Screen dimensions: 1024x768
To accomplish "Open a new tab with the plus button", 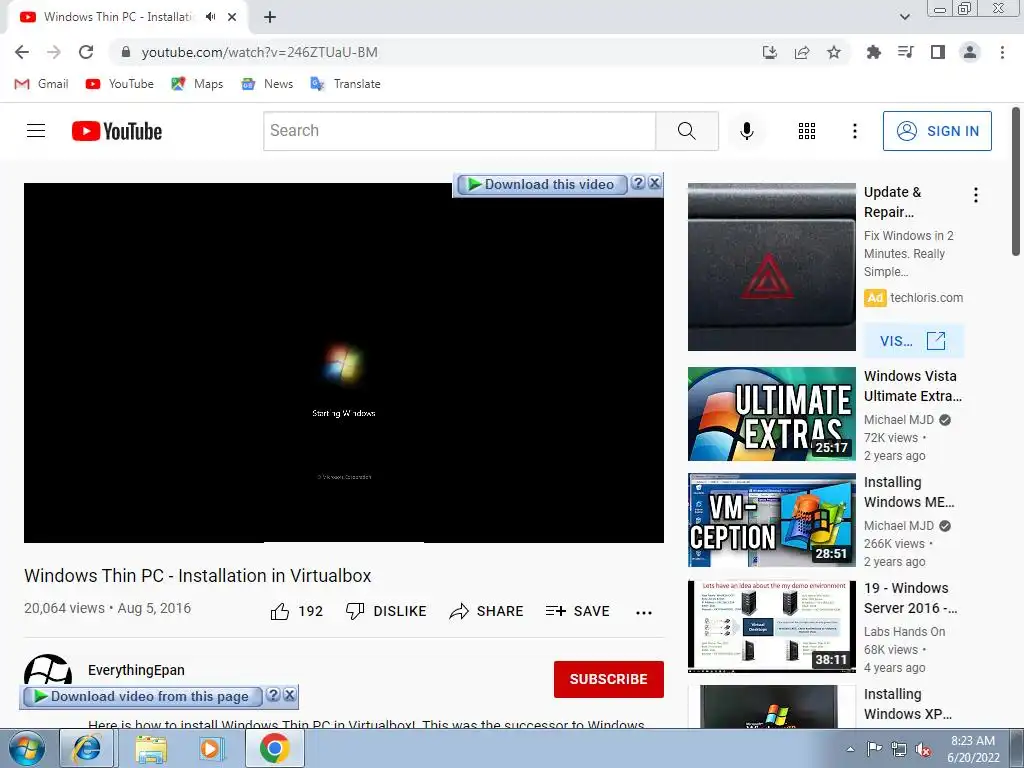I will click(x=270, y=17).
